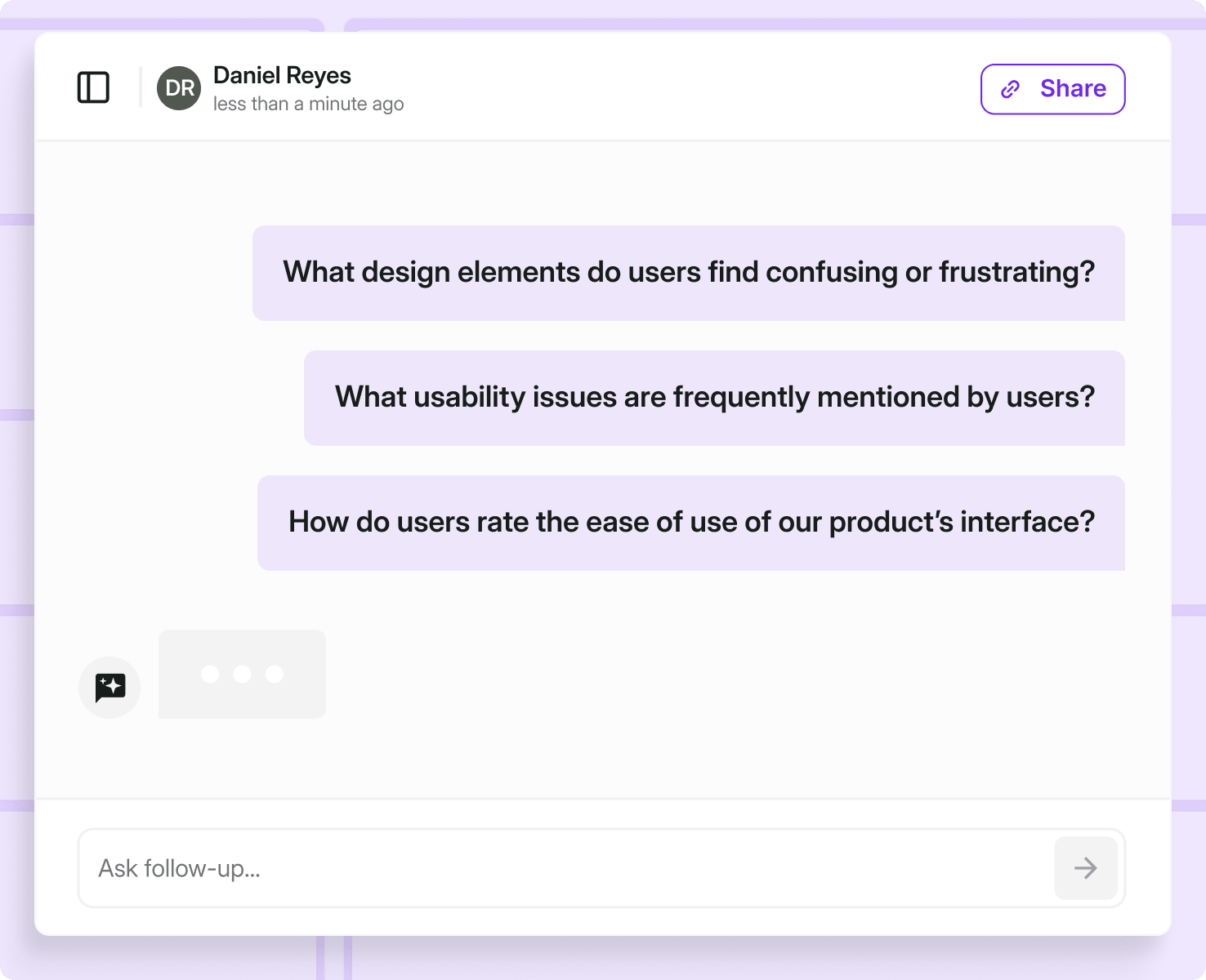Click the Share button

pos(1053,89)
